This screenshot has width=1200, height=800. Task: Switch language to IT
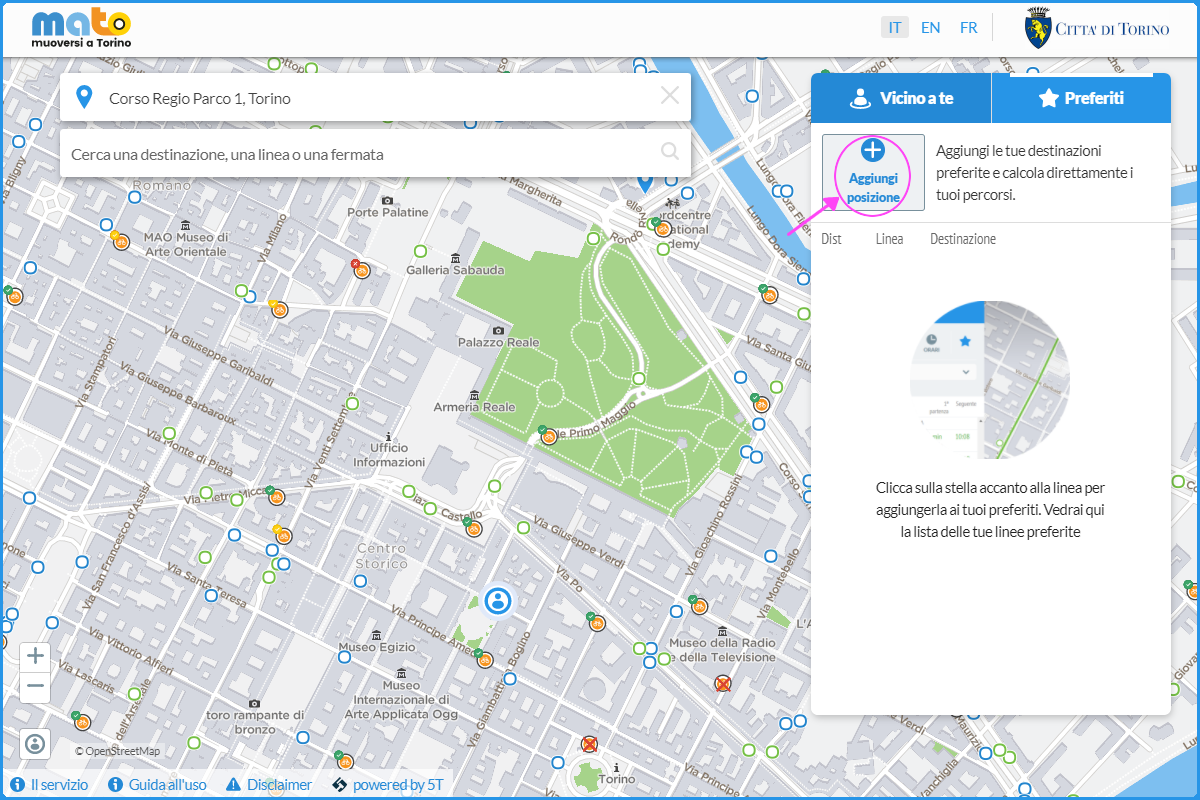click(895, 28)
